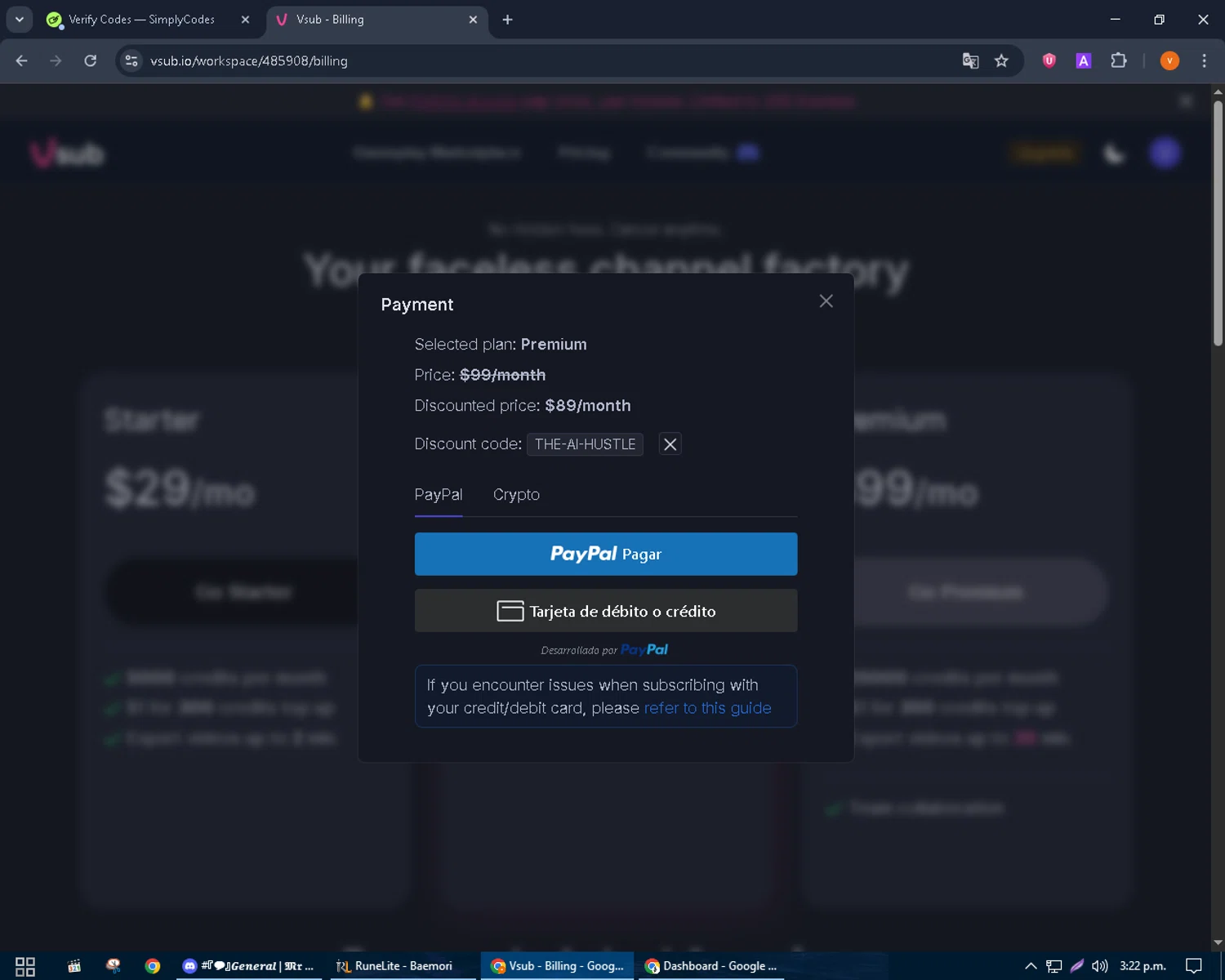
Task: Switch to RuneLite - Baemori window
Action: [x=394, y=966]
